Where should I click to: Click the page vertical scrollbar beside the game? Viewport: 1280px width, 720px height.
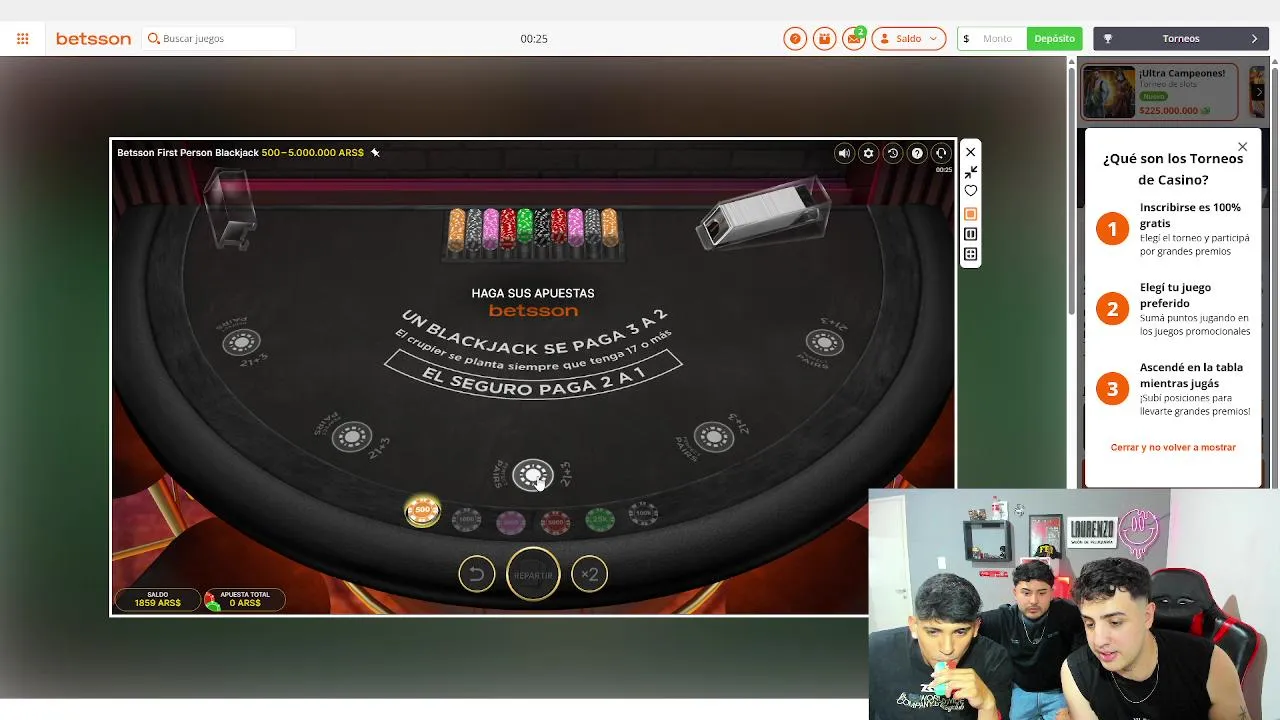click(x=1072, y=190)
